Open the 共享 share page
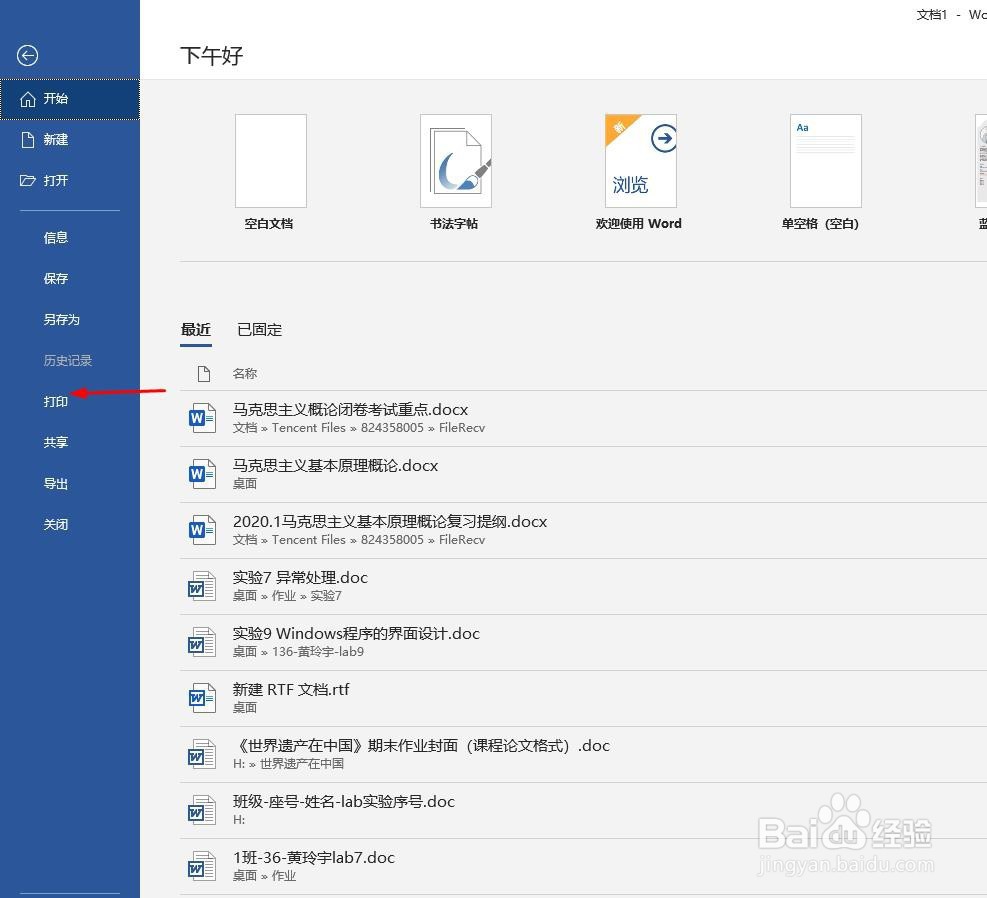 70,442
